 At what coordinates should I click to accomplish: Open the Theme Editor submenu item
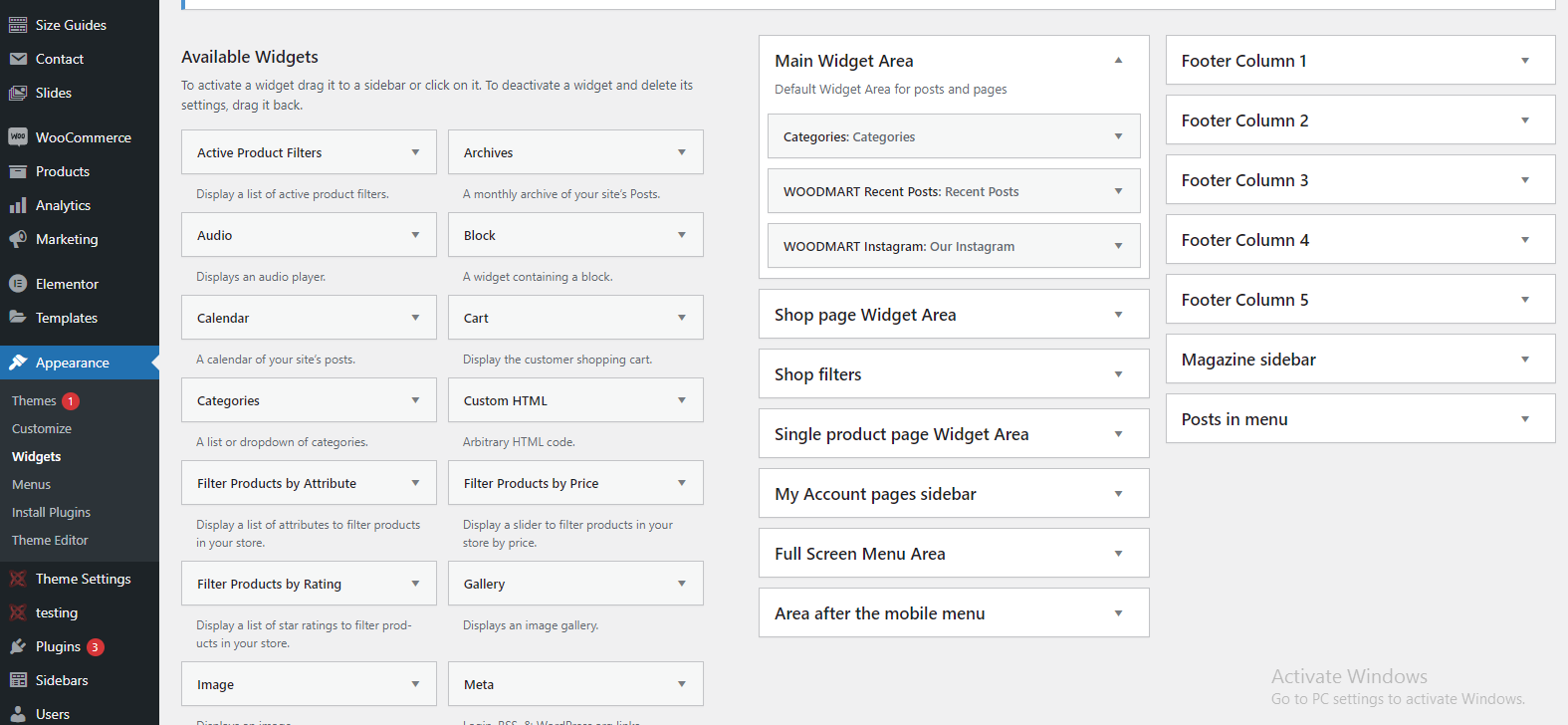pyautogui.click(x=50, y=540)
